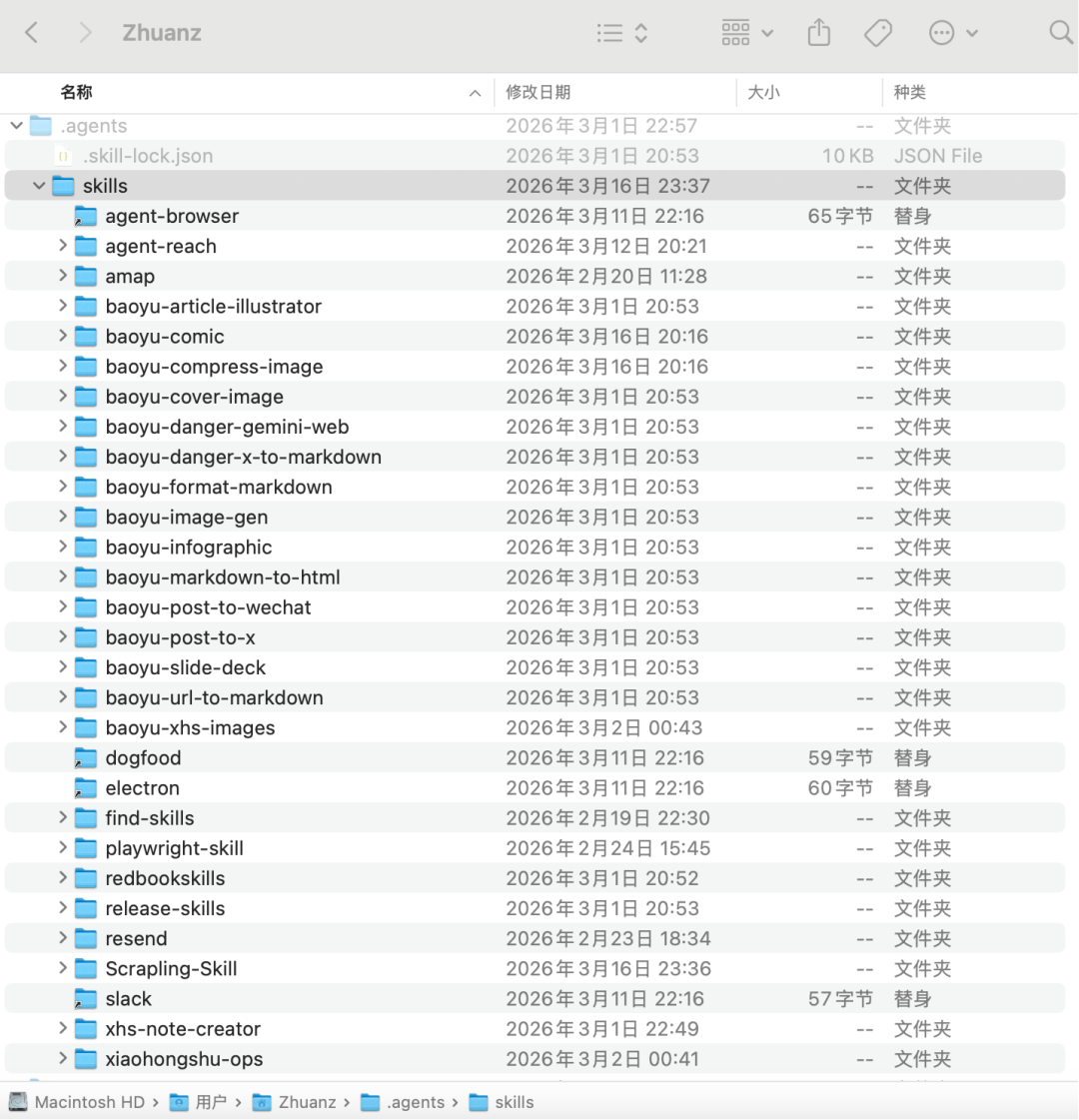1079x1120 pixels.
Task: Click the Search magnifier icon
Action: click(1060, 32)
